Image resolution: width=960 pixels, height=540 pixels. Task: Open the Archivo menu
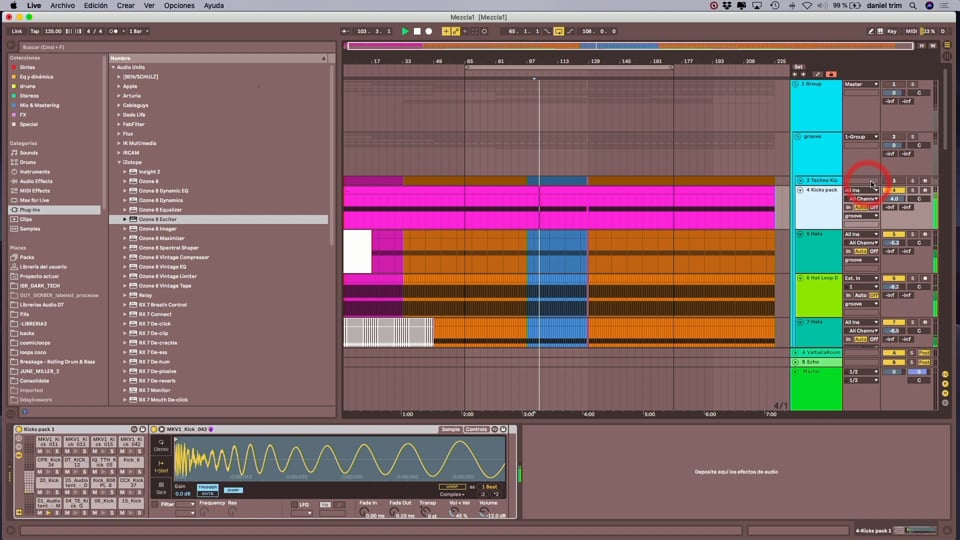pos(62,6)
